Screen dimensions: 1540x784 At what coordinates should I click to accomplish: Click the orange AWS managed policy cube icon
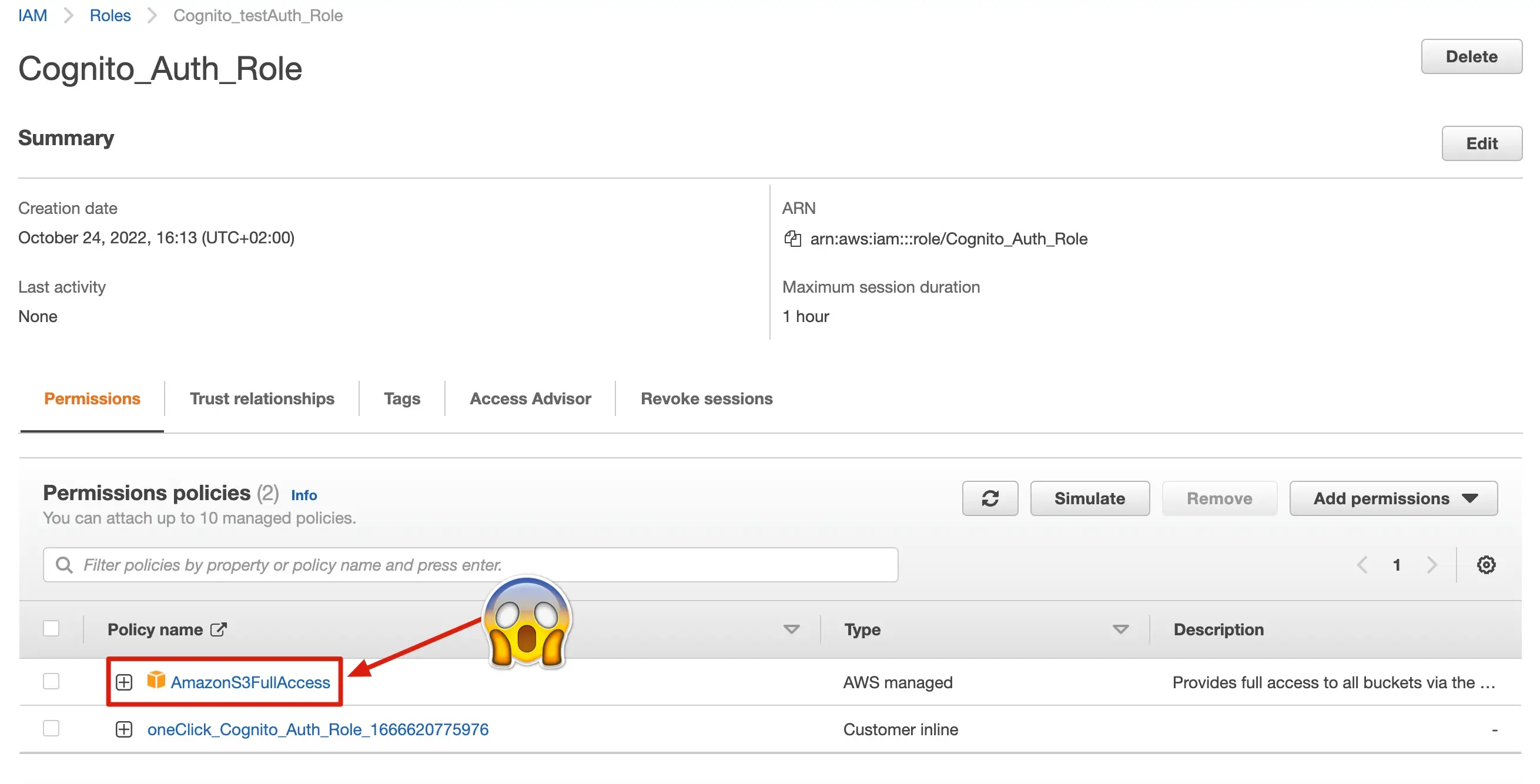(156, 681)
